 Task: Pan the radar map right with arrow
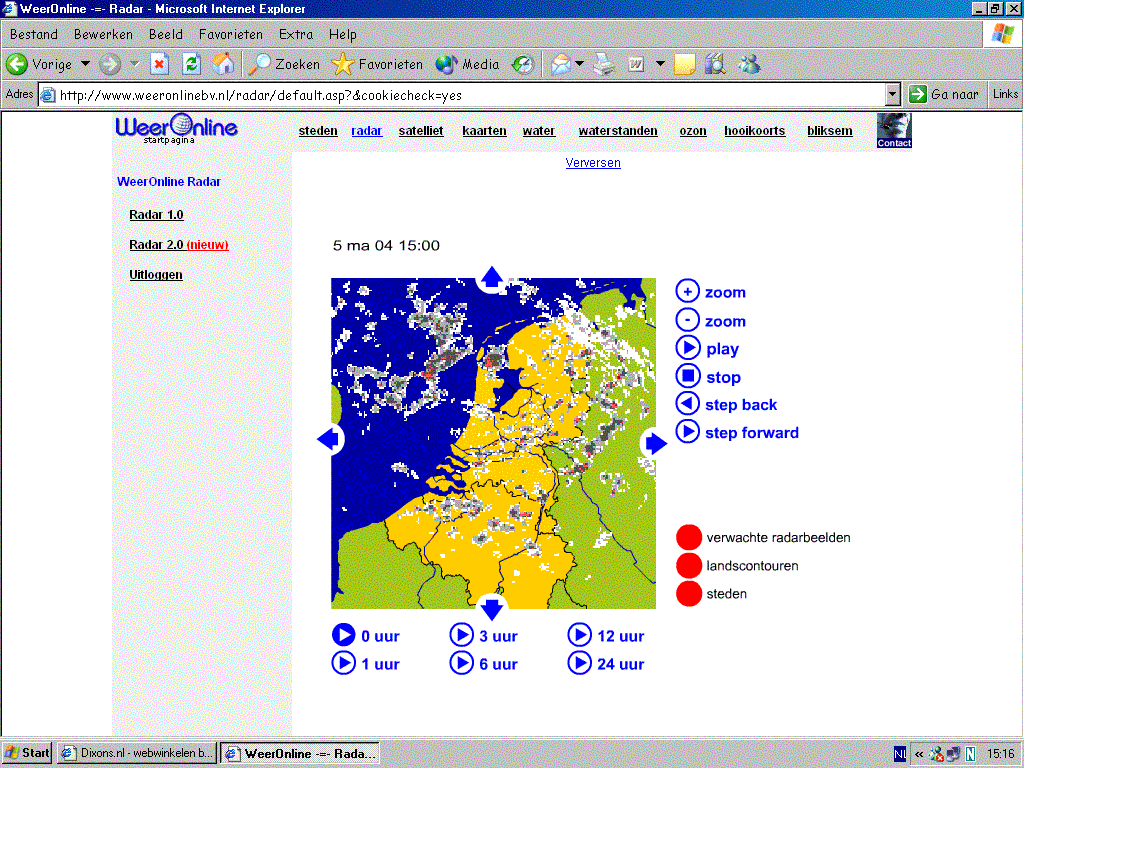pos(655,443)
